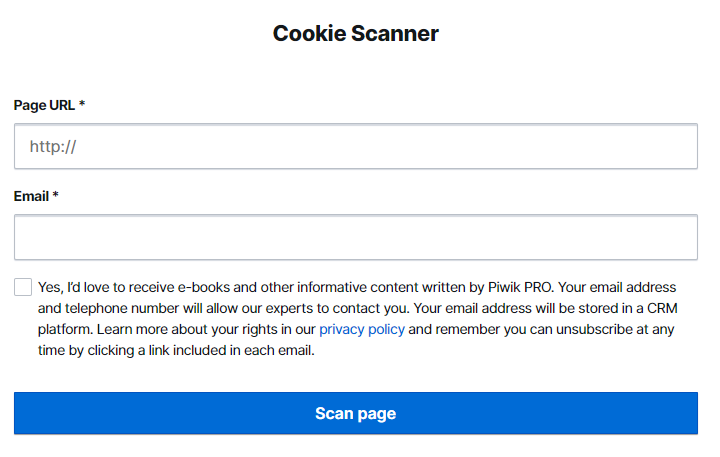Image resolution: width=720 pixels, height=457 pixels.
Task: Click the 'Scan page' button label text
Action: click(x=355, y=413)
